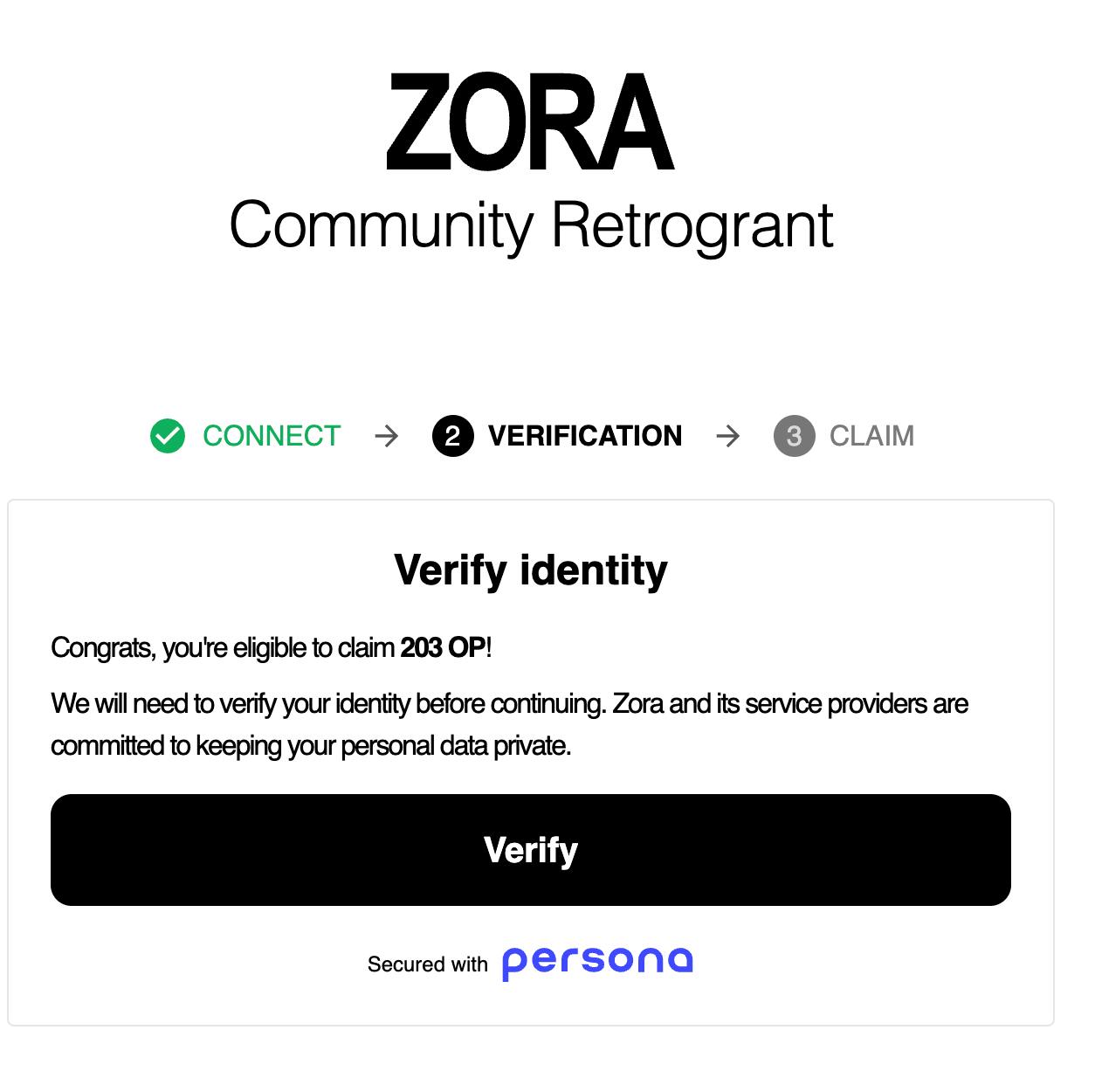1095x1092 pixels.
Task: Click the "committed to keeping your personal data private" line
Action: click(x=311, y=746)
